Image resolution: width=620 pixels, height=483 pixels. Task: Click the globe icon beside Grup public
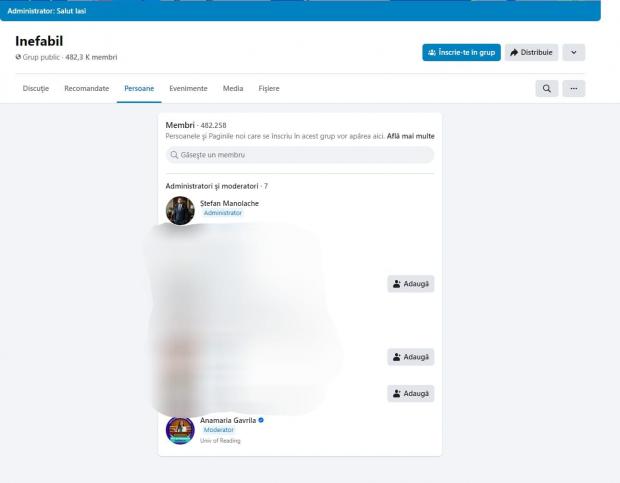[19, 57]
